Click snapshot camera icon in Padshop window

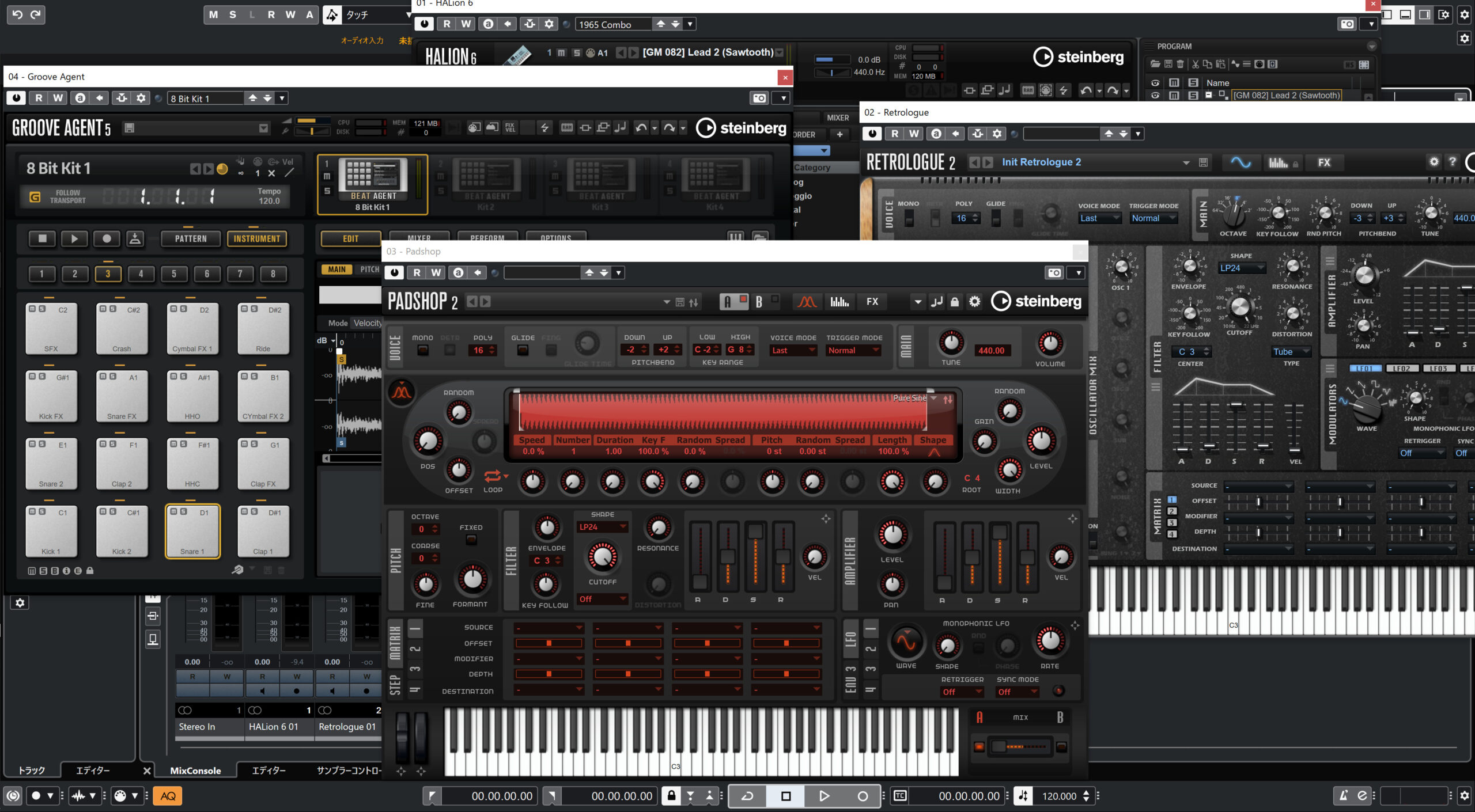pyautogui.click(x=1054, y=272)
